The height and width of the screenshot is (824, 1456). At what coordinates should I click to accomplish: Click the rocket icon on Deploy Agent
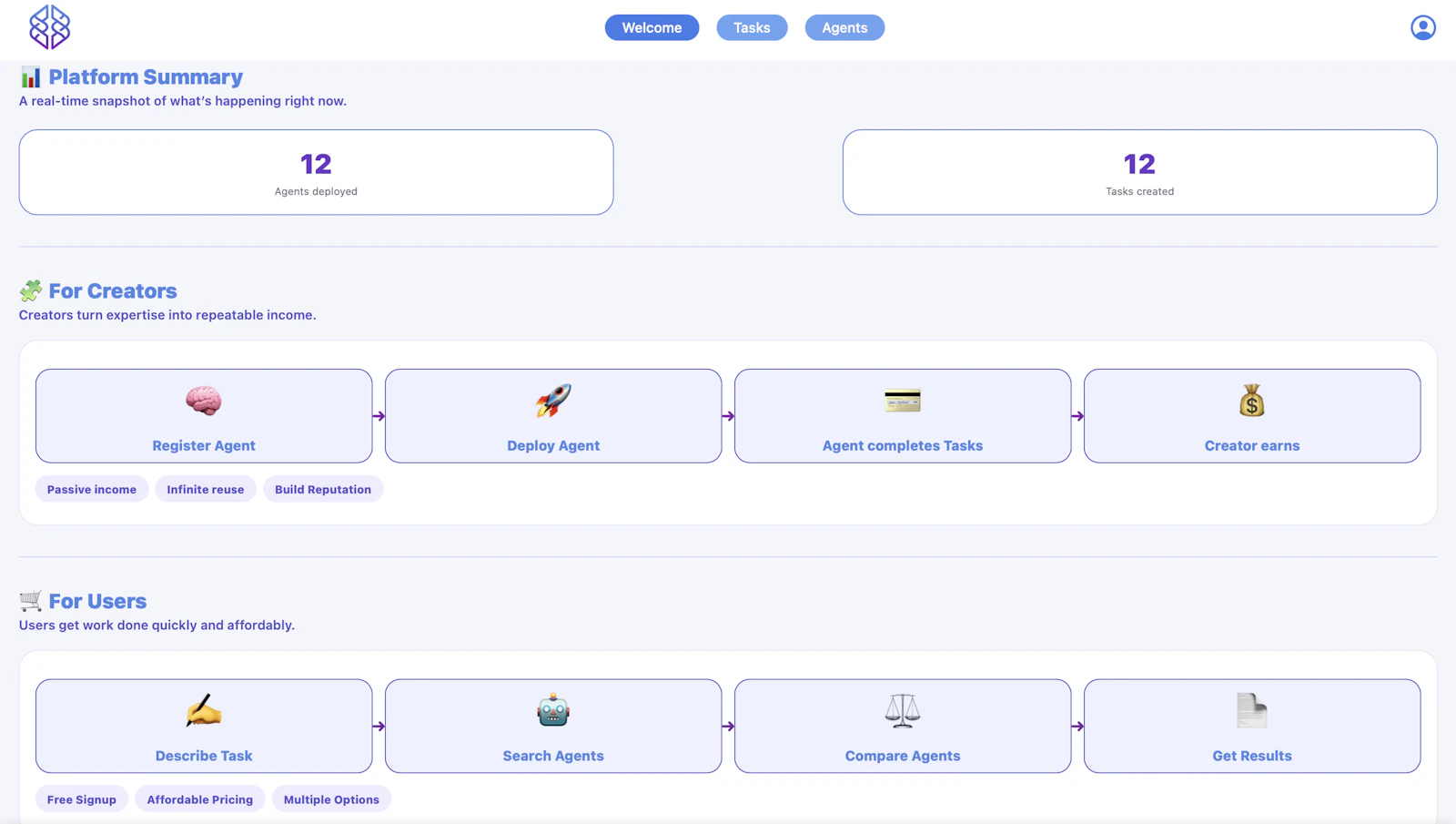(553, 401)
